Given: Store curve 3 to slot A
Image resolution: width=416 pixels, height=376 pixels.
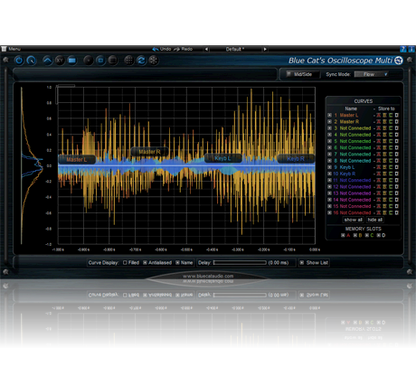Looking at the screenshot, I should coord(379,128).
